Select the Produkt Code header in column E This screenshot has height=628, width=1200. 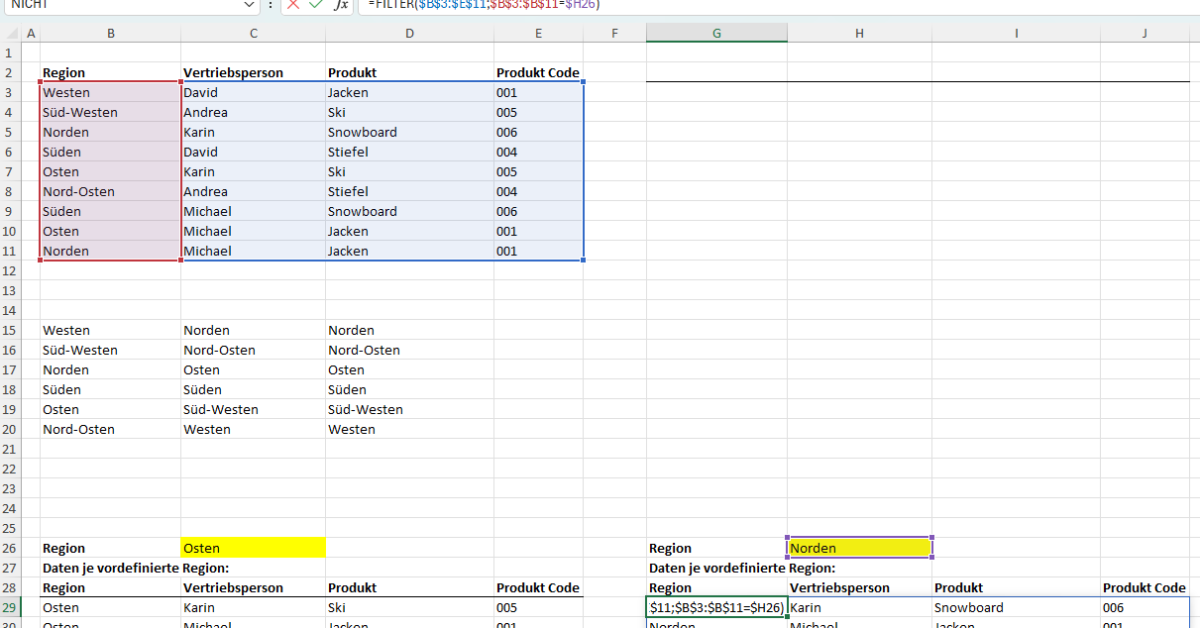[536, 72]
